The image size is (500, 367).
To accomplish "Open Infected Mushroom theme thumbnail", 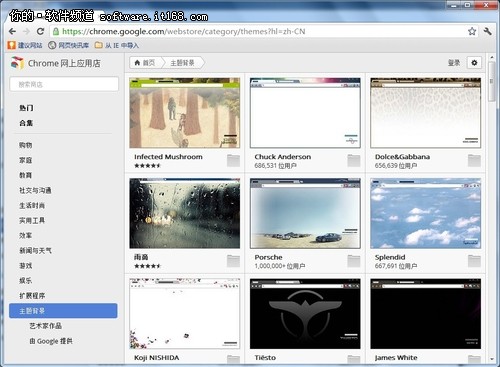I will [x=185, y=113].
